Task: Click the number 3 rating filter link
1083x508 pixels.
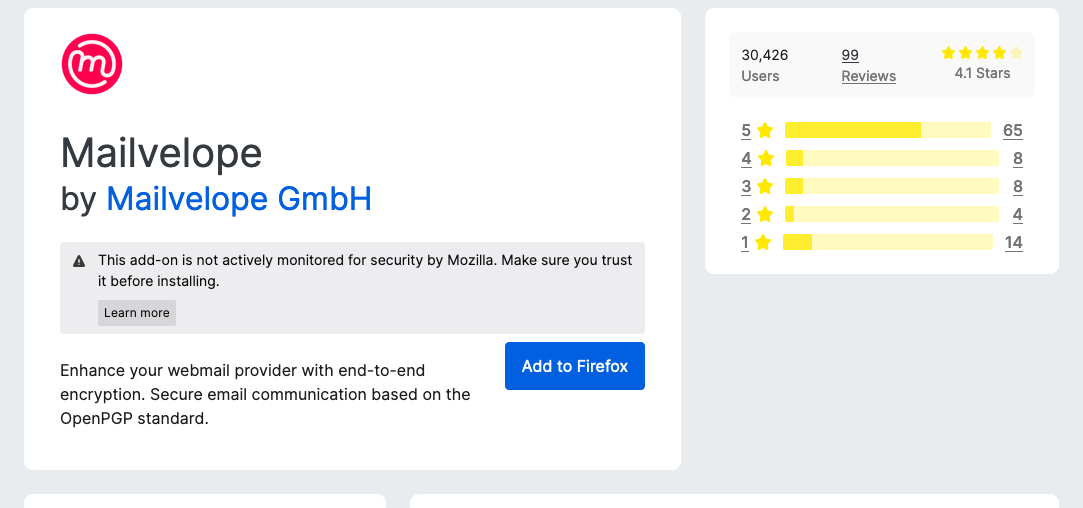Action: pyautogui.click(x=746, y=187)
